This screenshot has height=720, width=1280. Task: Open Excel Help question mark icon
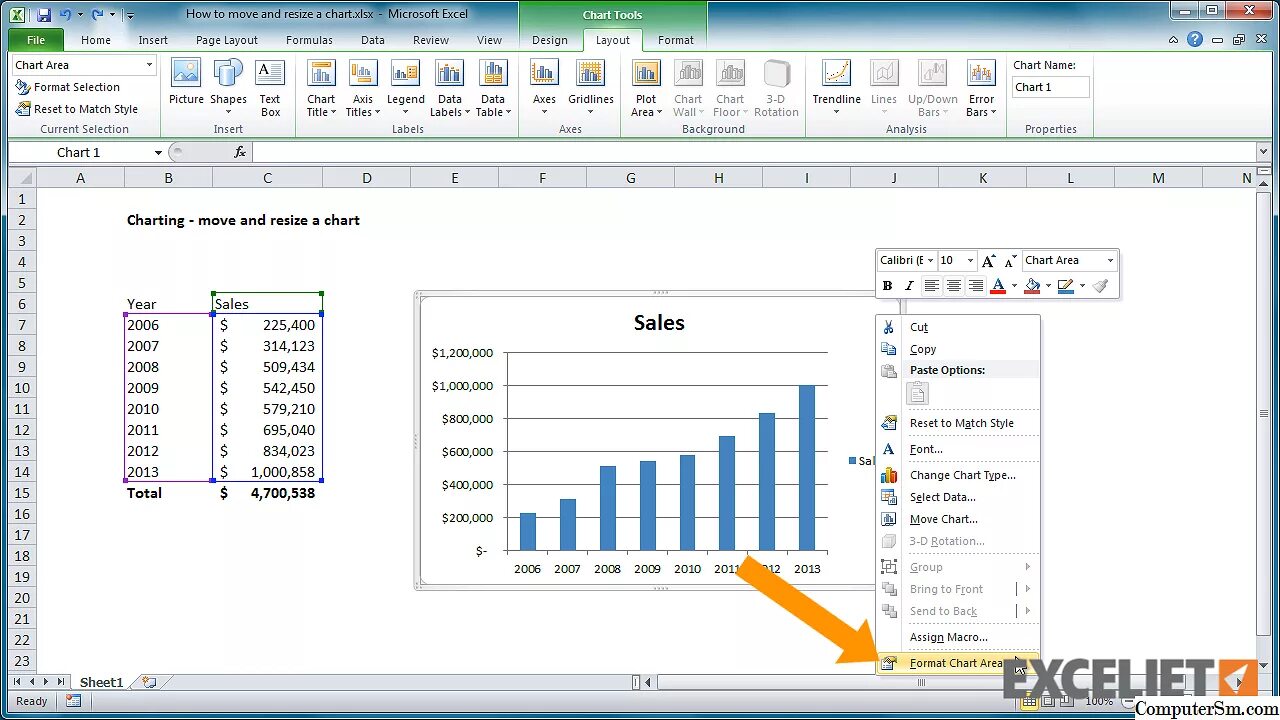1195,40
